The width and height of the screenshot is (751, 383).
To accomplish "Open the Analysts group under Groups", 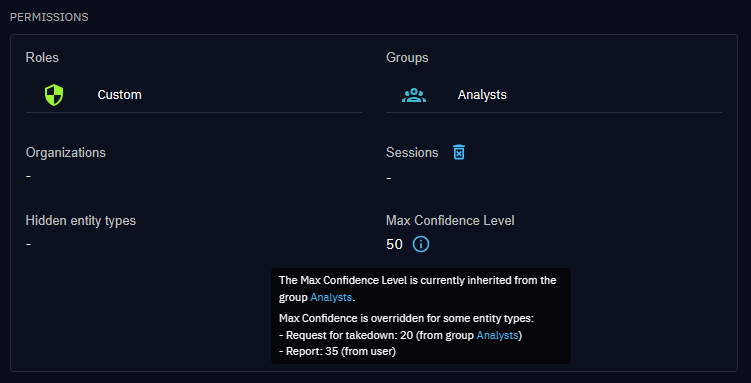I will click(554, 95).
